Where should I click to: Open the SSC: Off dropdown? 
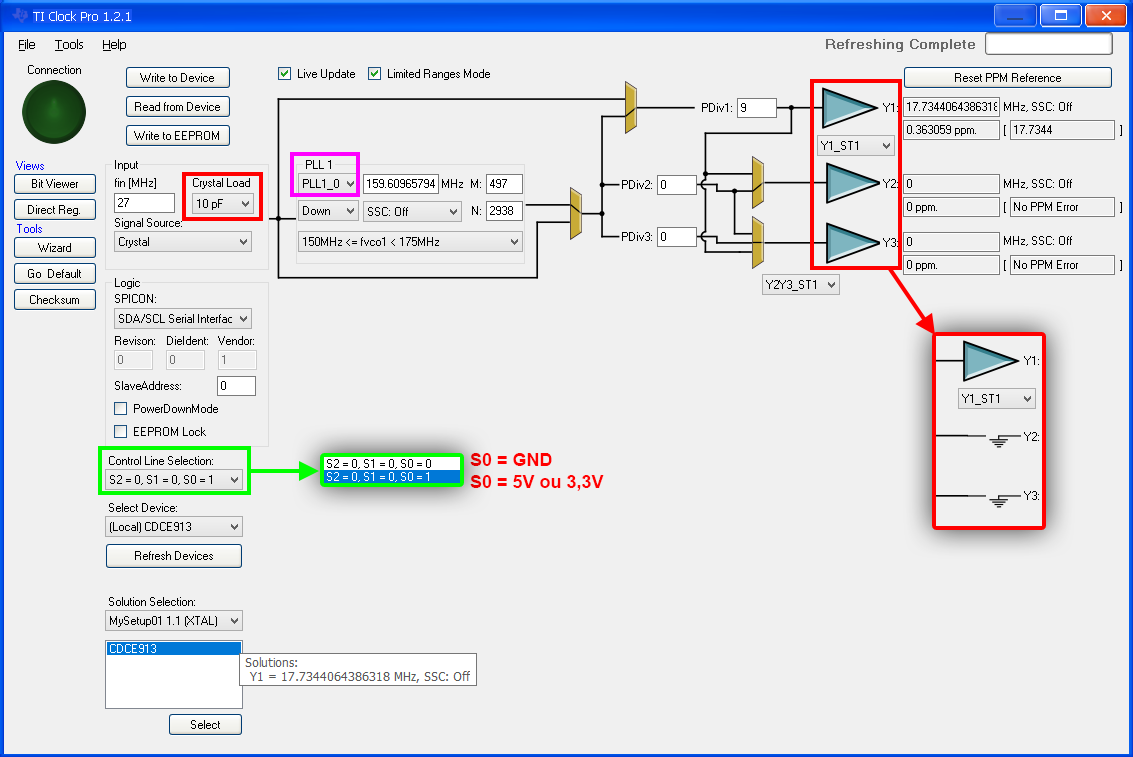pos(412,212)
